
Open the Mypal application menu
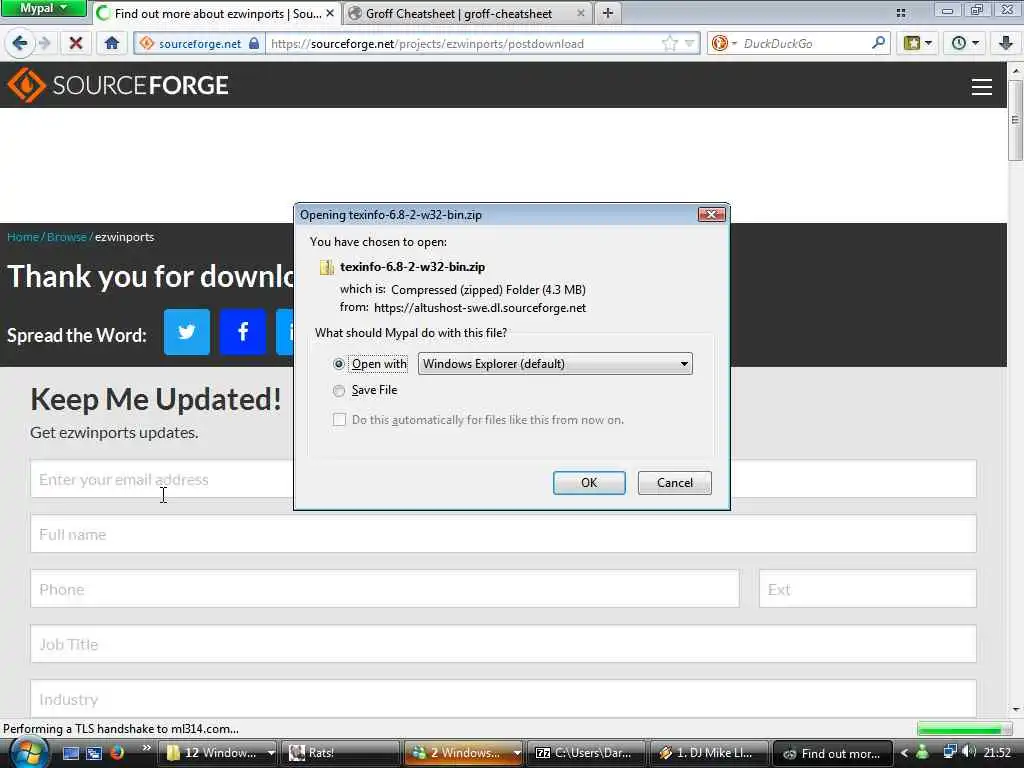(x=43, y=8)
